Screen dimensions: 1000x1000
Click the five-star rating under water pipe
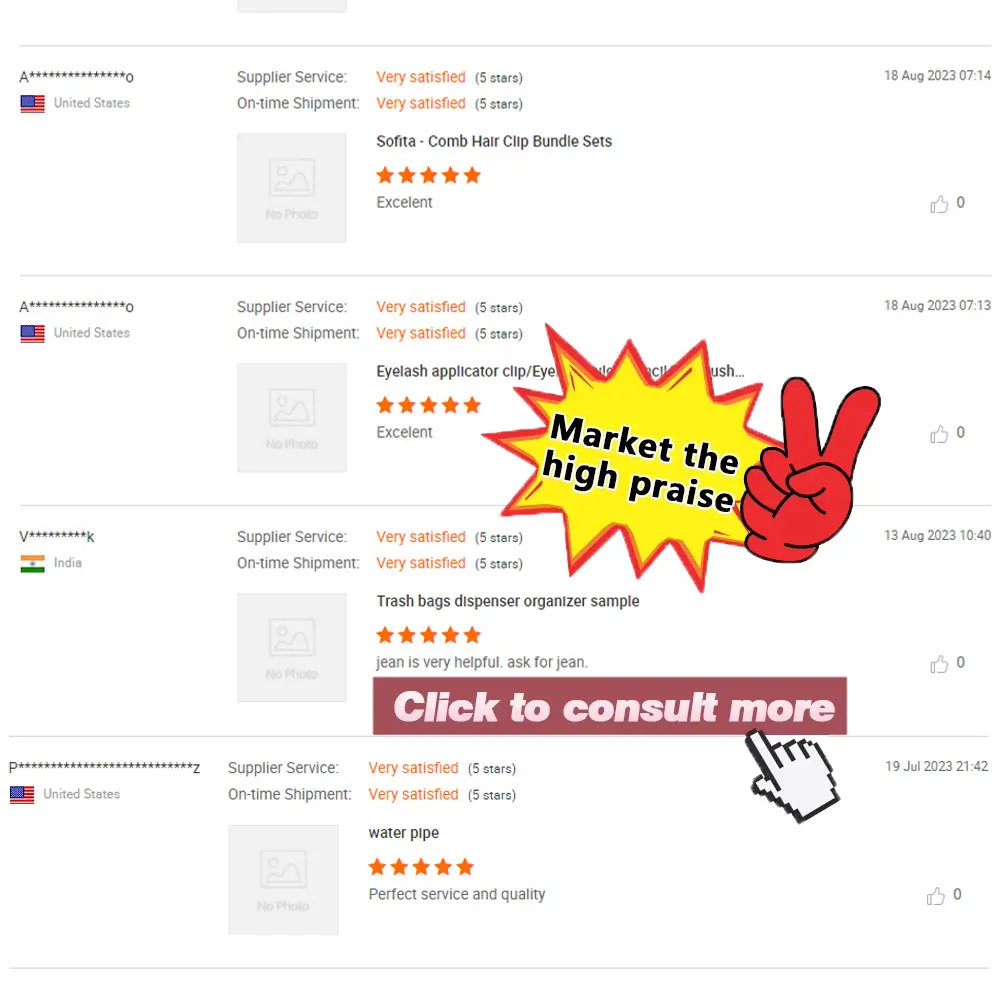click(x=421, y=867)
